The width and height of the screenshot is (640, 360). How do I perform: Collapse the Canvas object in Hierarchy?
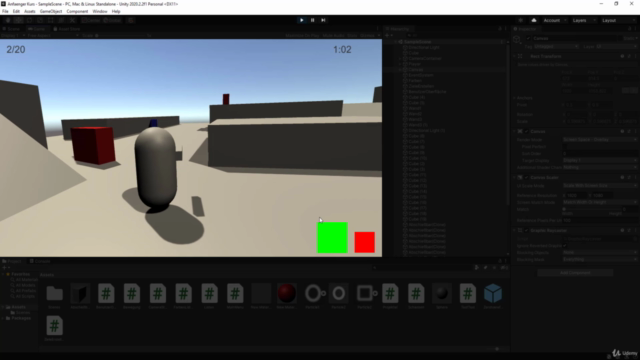click(400, 70)
